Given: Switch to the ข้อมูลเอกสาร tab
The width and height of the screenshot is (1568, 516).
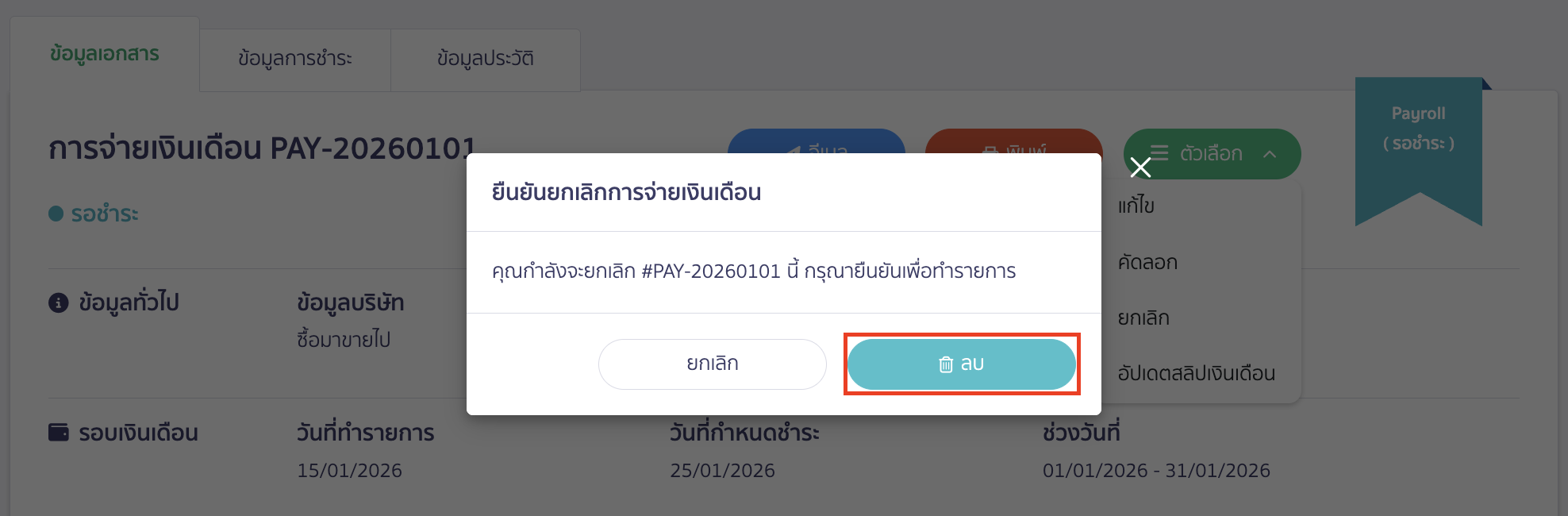Looking at the screenshot, I should pos(105,54).
